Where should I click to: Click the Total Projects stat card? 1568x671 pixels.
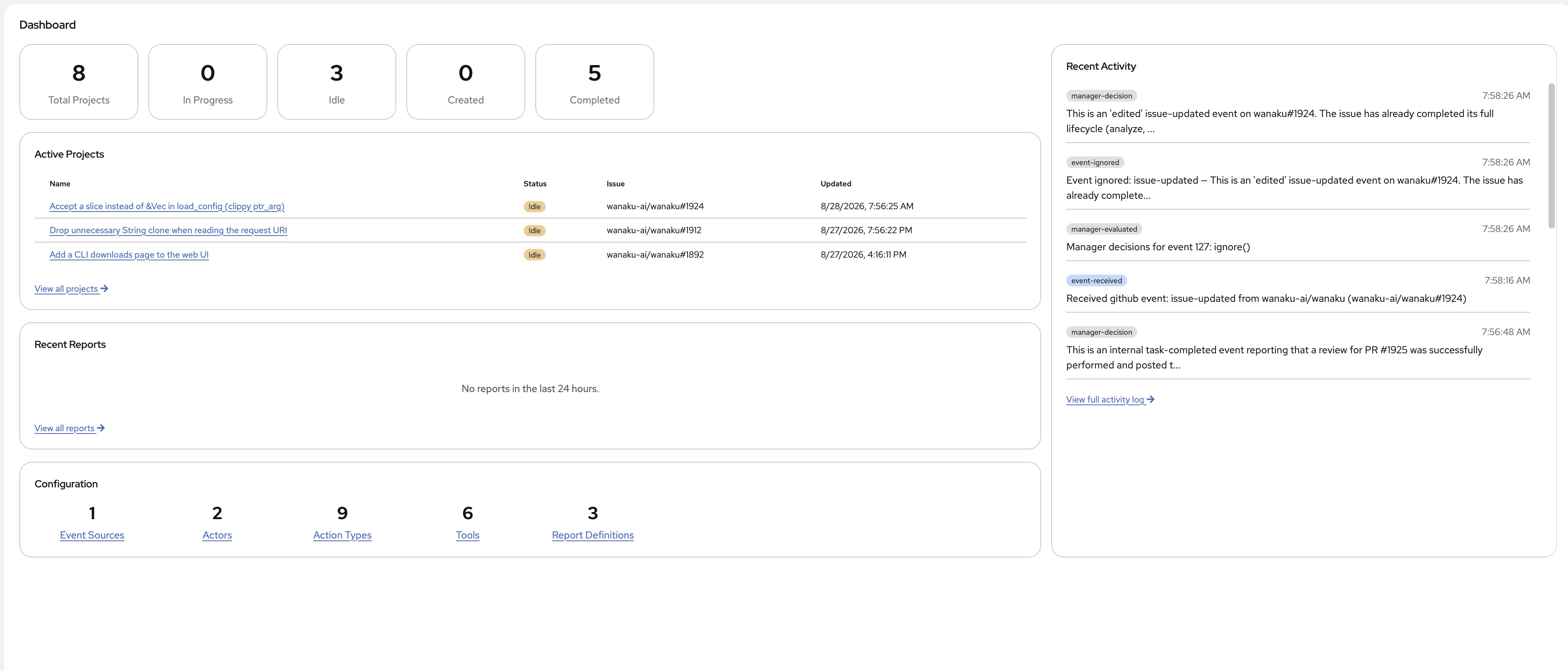click(x=79, y=82)
